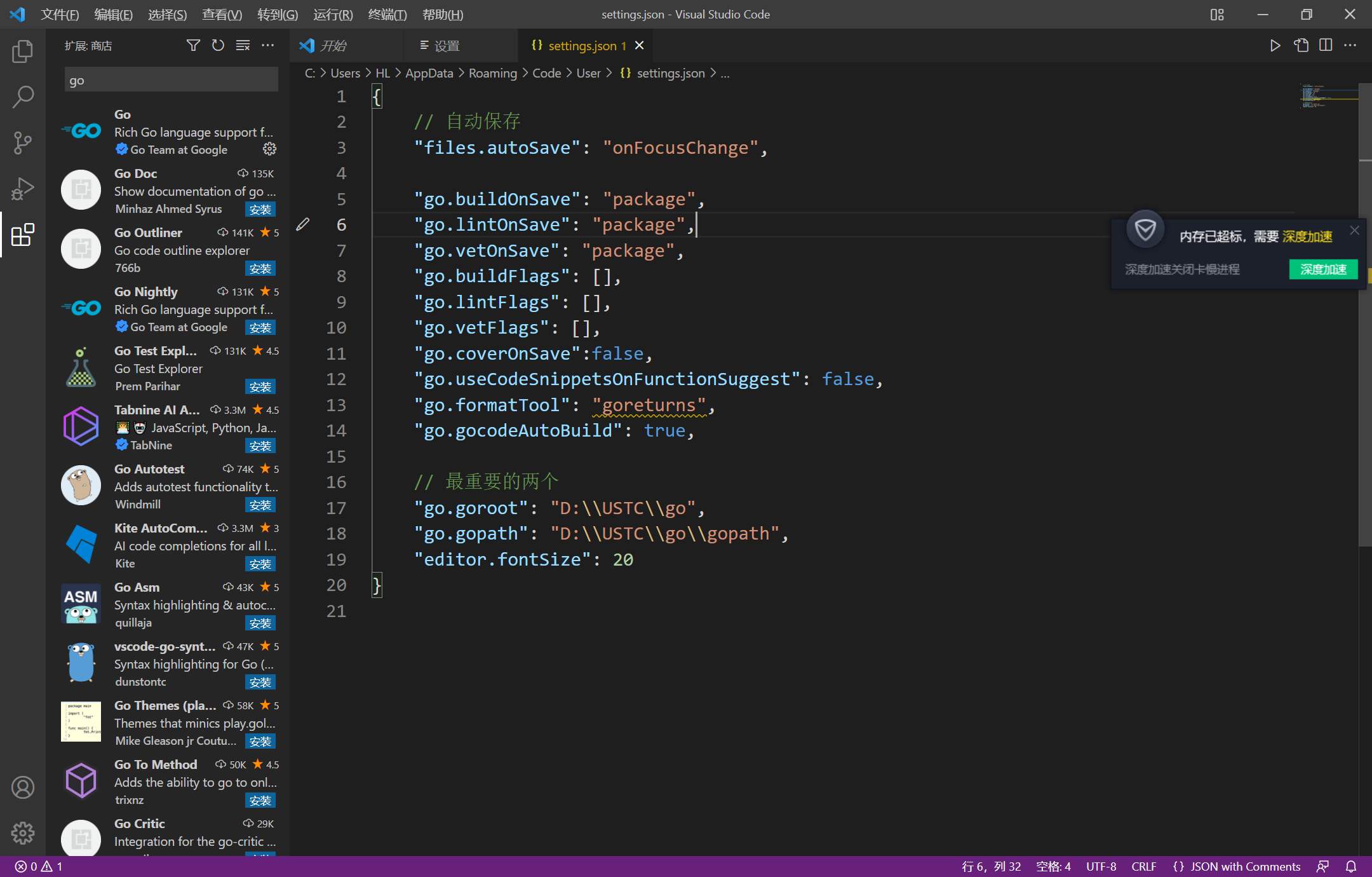Open notifications bell in status bar
Viewport: 1372px width, 877px height.
pos(1351,867)
